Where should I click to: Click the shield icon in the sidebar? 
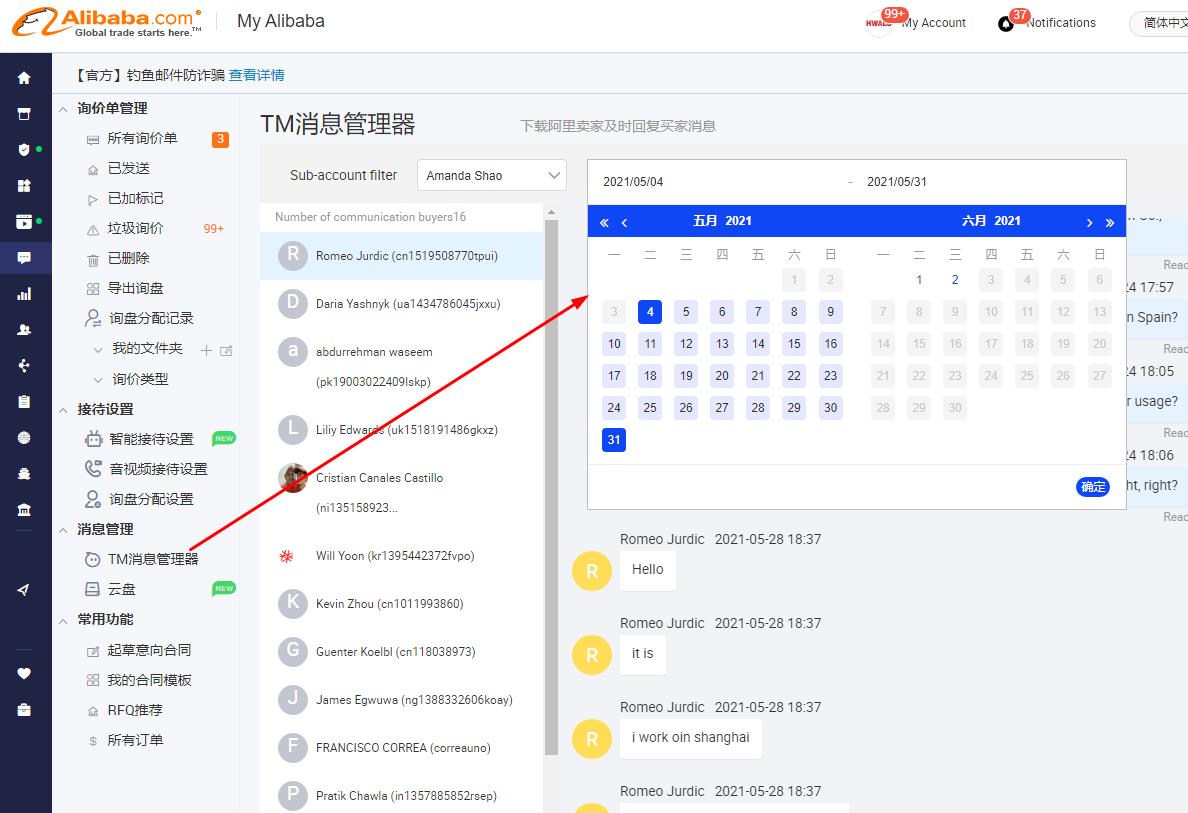click(24, 150)
